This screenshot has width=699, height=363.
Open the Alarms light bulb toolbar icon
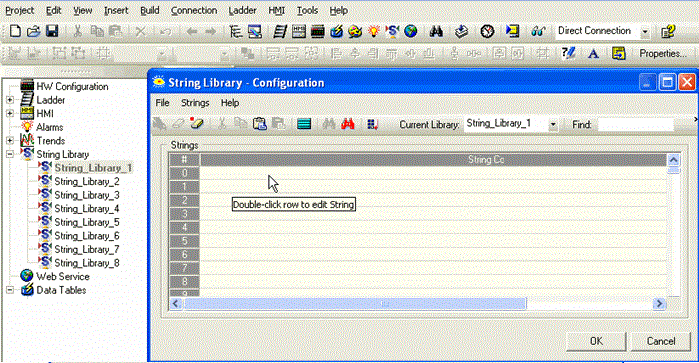click(374, 31)
